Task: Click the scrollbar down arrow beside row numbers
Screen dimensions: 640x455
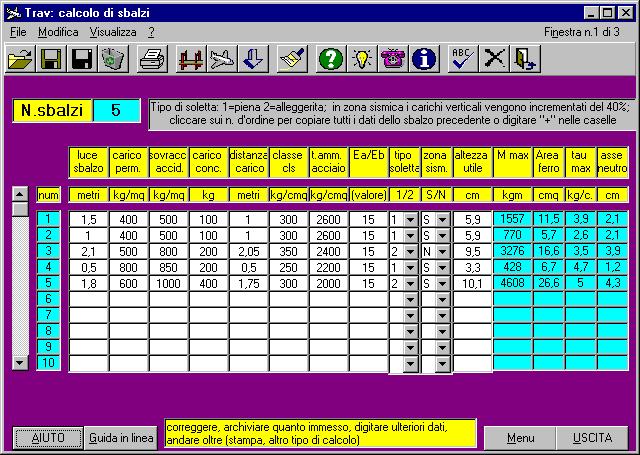Action: 20,361
